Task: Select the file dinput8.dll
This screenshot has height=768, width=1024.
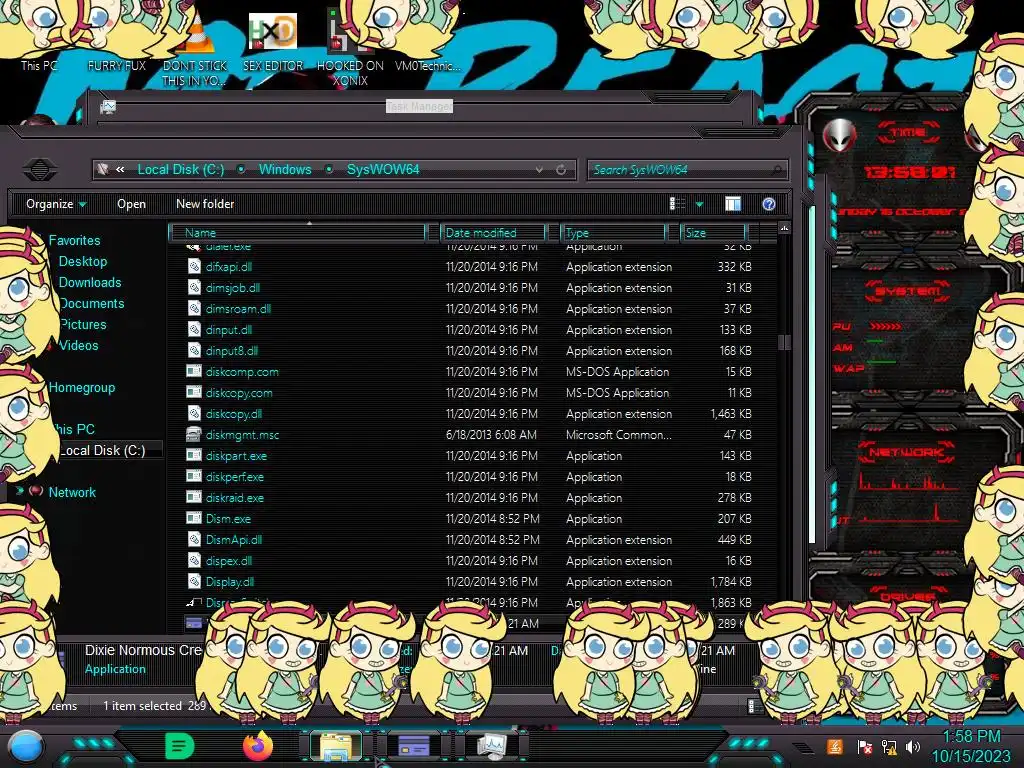Action: point(231,350)
